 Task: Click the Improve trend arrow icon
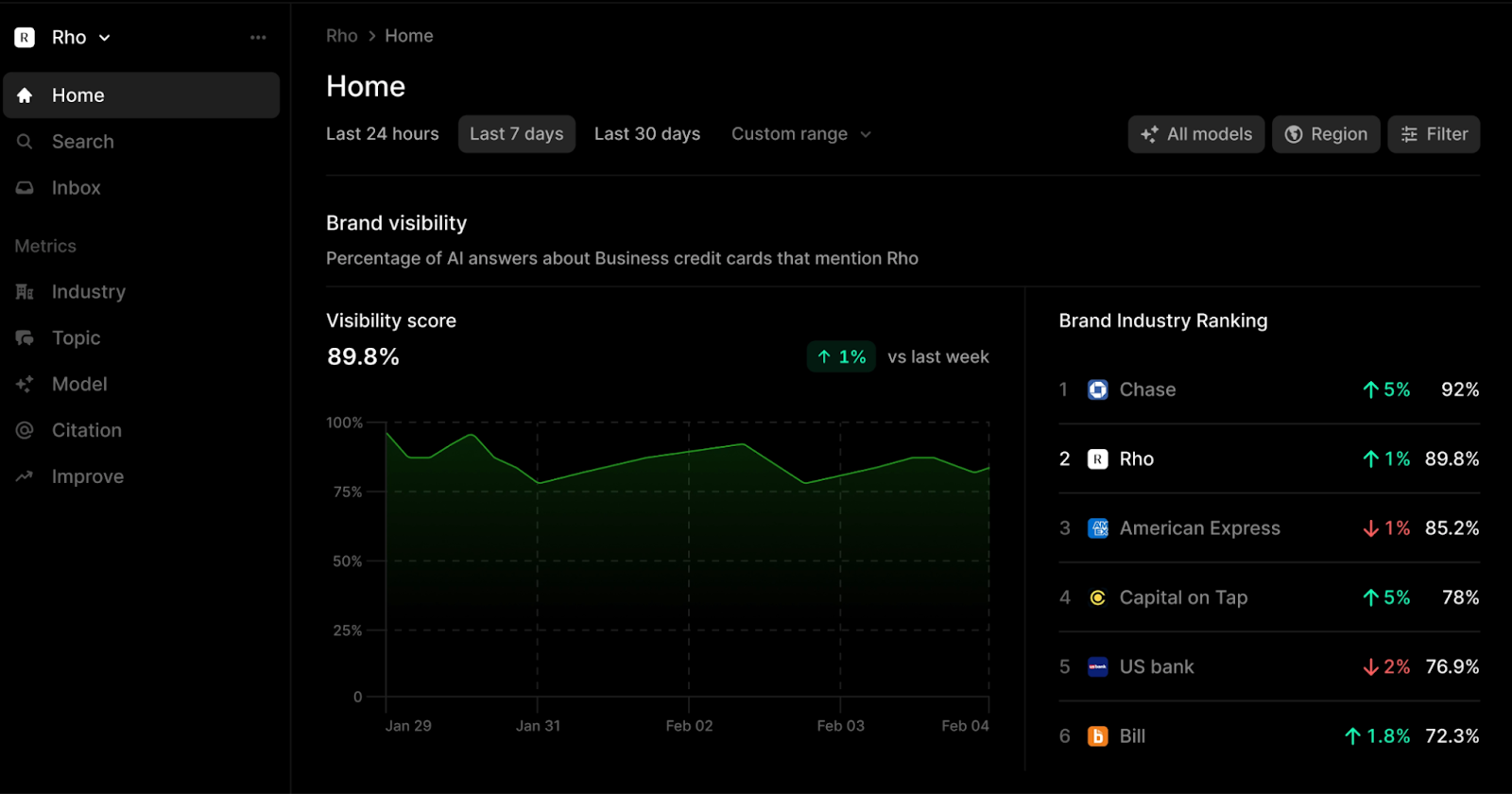(x=25, y=476)
